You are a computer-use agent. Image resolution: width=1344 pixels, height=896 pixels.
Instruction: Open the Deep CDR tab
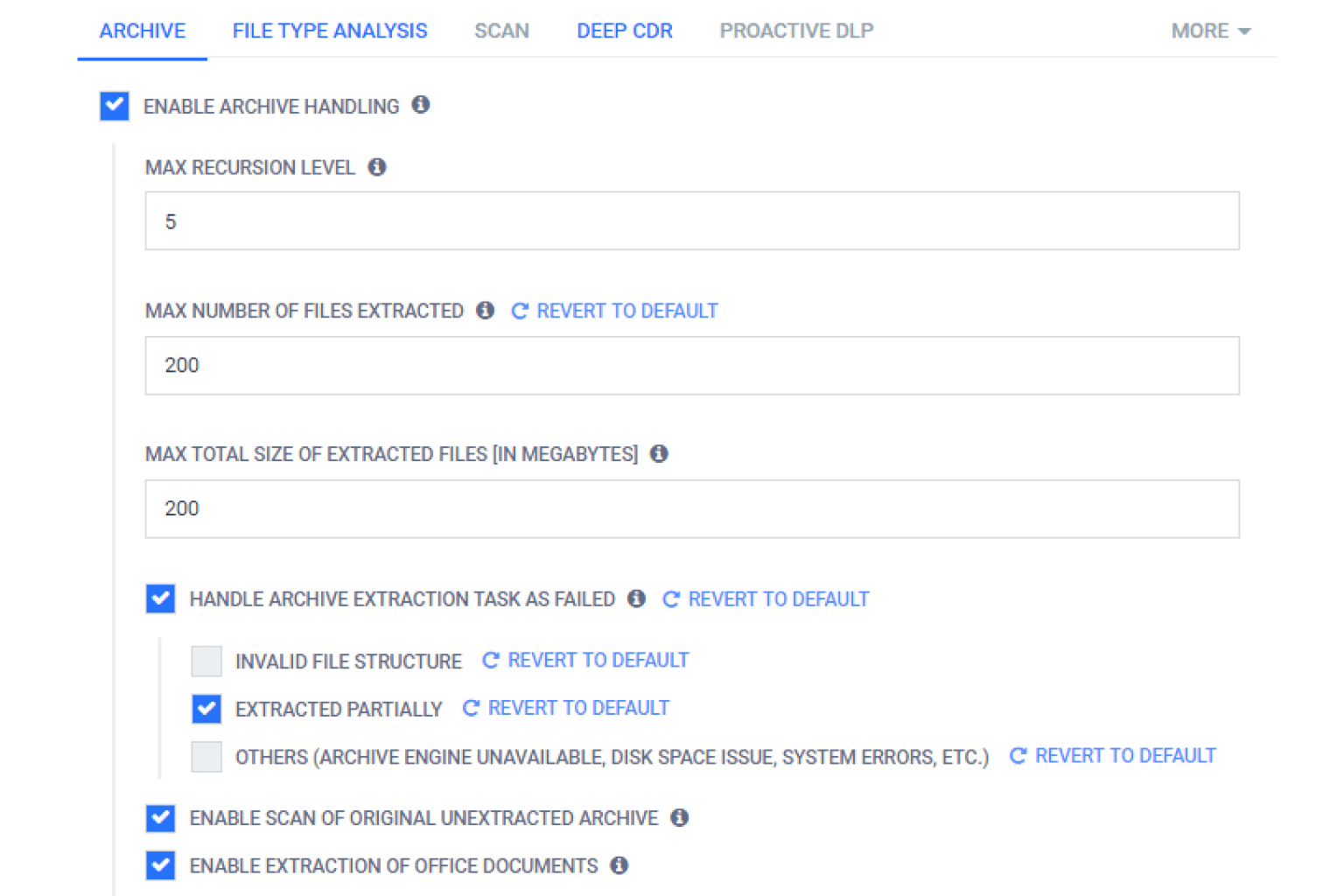tap(625, 31)
